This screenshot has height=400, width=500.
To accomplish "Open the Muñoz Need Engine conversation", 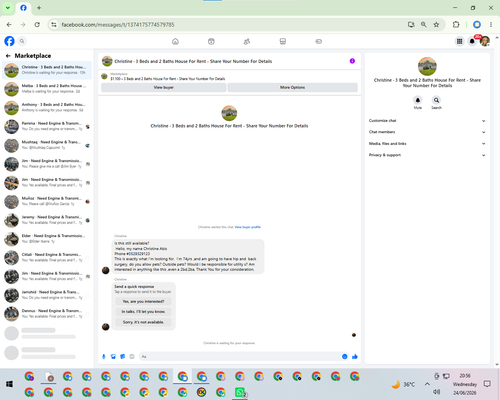I will tap(47, 201).
